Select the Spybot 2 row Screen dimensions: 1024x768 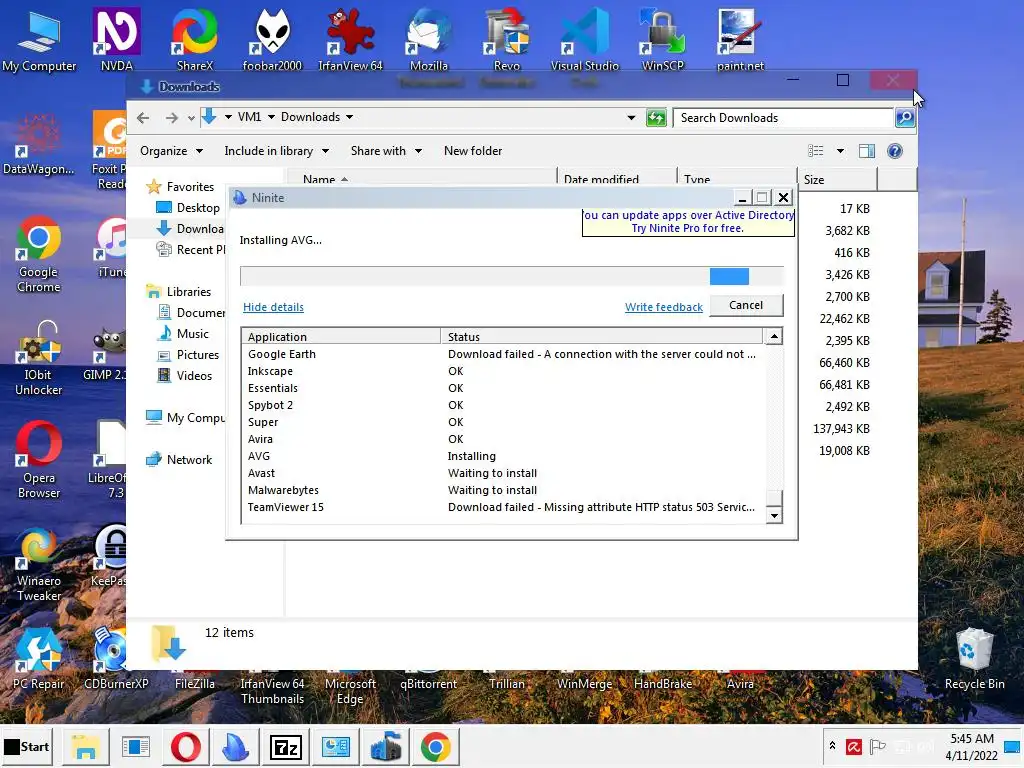(502, 405)
